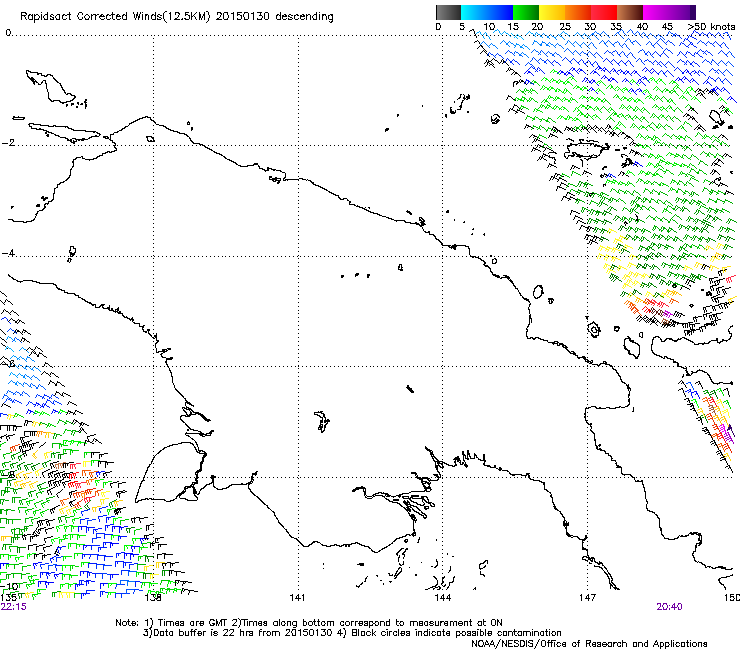Click the '>50 knots' legend label
Image resolution: width=740 pixels, height=650 pixels.
711,27
